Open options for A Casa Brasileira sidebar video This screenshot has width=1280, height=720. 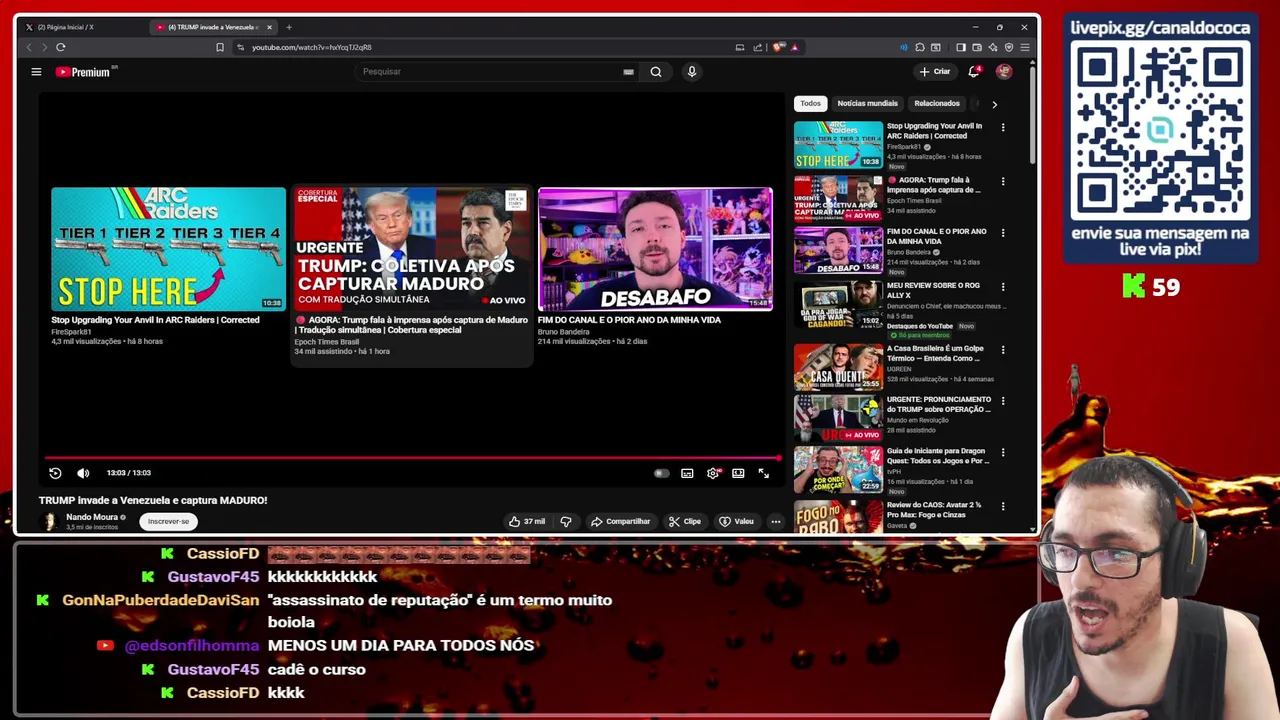1003,350
